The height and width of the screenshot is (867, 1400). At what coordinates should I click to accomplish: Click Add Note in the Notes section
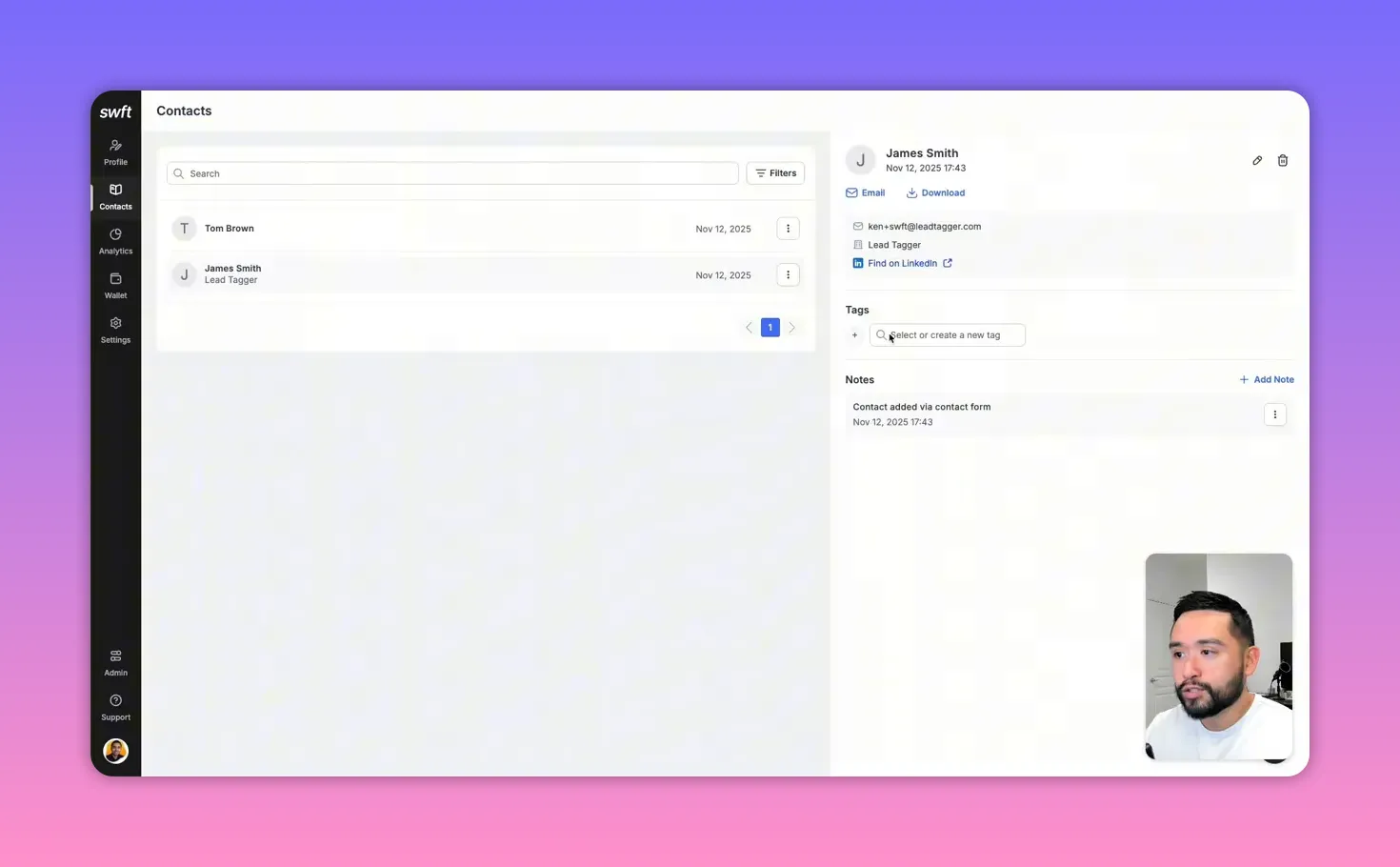(1267, 379)
